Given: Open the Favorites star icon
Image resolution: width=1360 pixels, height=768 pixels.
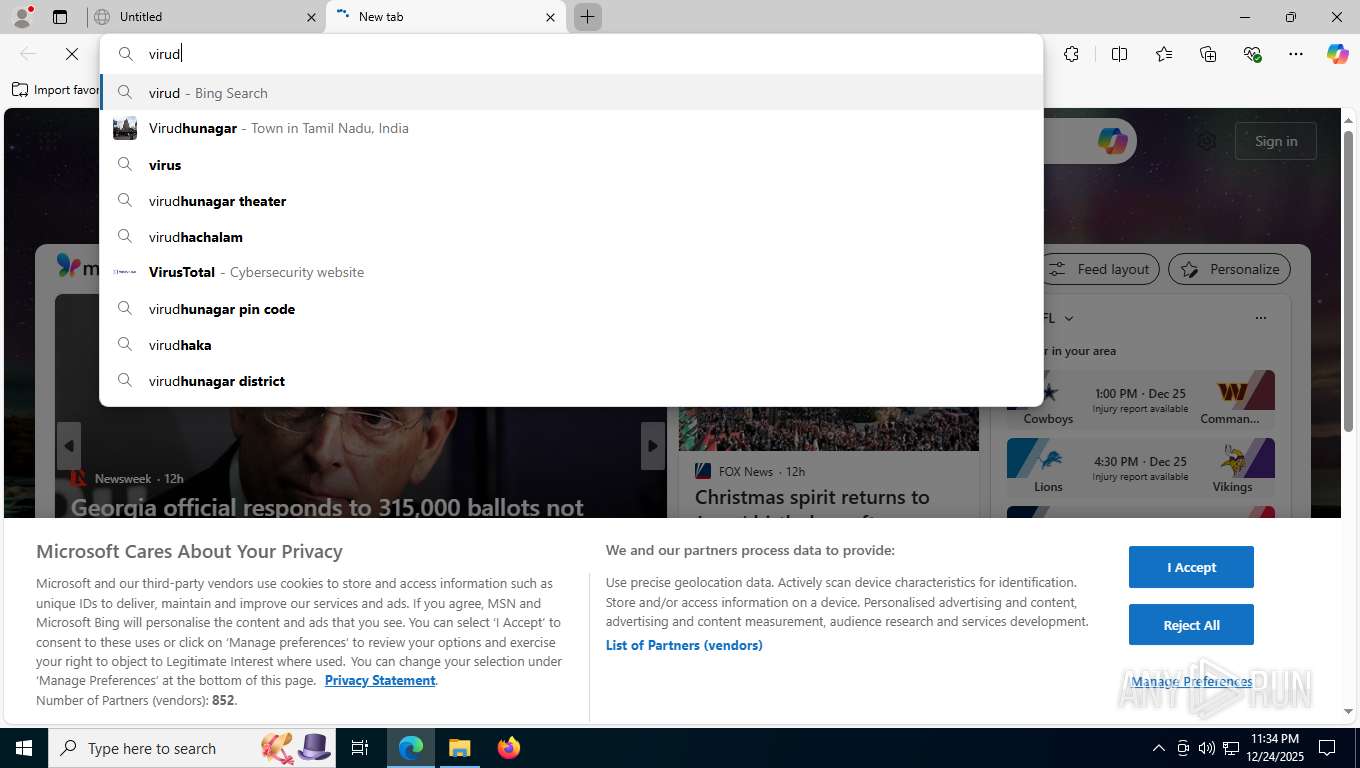Looking at the screenshot, I should [1164, 54].
